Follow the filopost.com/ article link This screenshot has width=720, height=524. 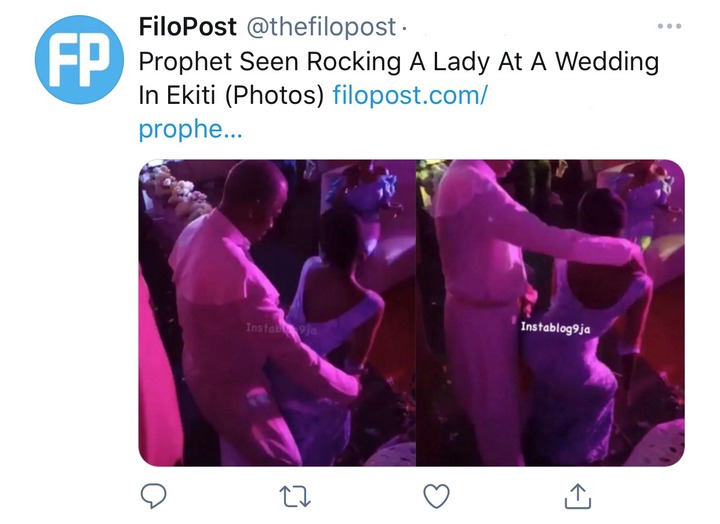(x=410, y=95)
